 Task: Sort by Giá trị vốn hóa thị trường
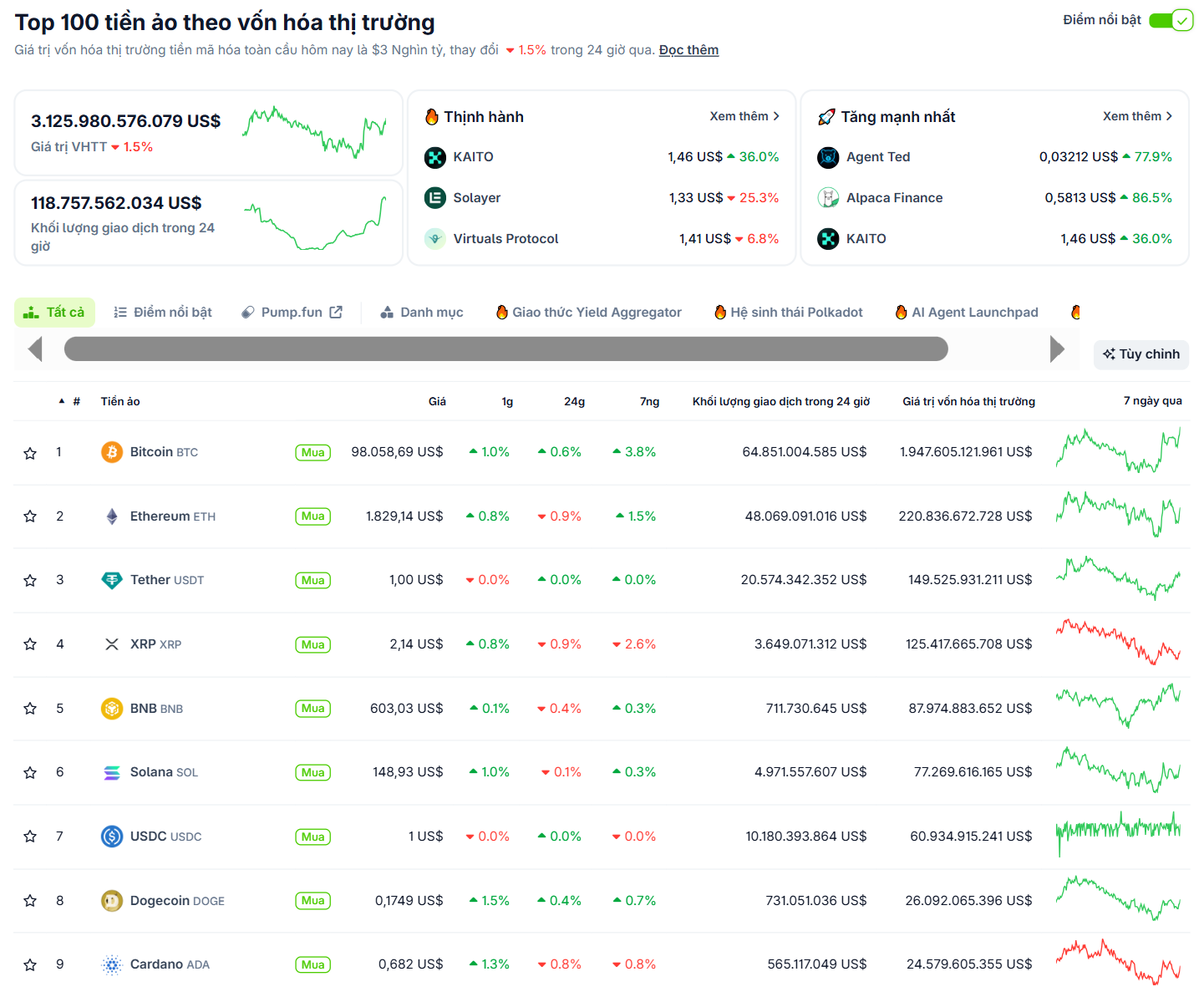pos(969,402)
